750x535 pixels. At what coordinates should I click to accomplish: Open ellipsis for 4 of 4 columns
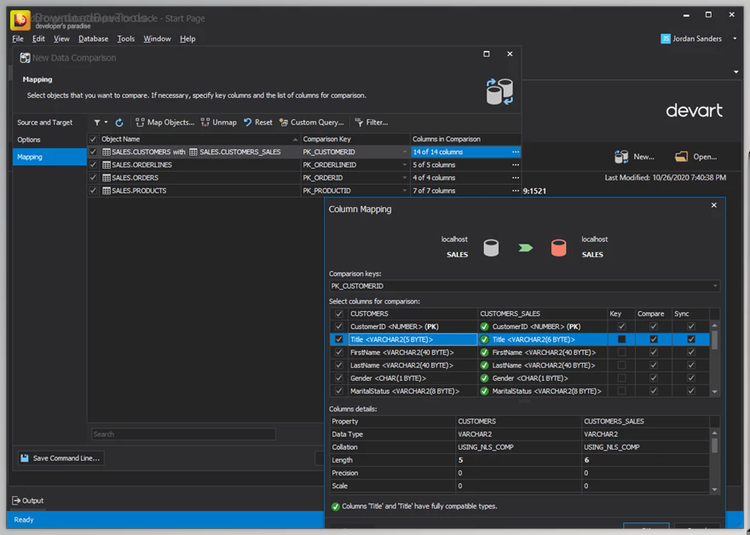point(515,178)
